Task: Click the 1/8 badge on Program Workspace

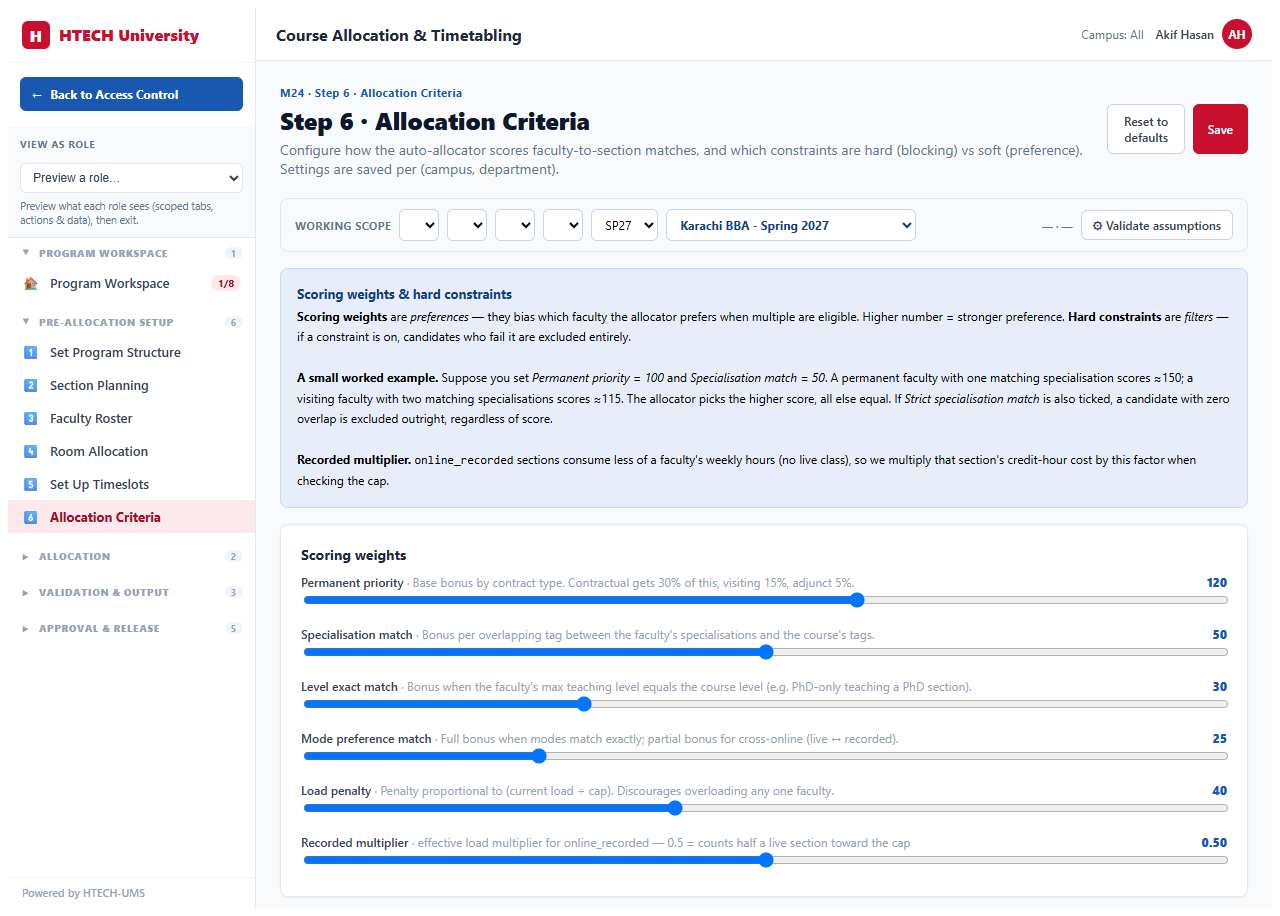Action: click(227, 283)
